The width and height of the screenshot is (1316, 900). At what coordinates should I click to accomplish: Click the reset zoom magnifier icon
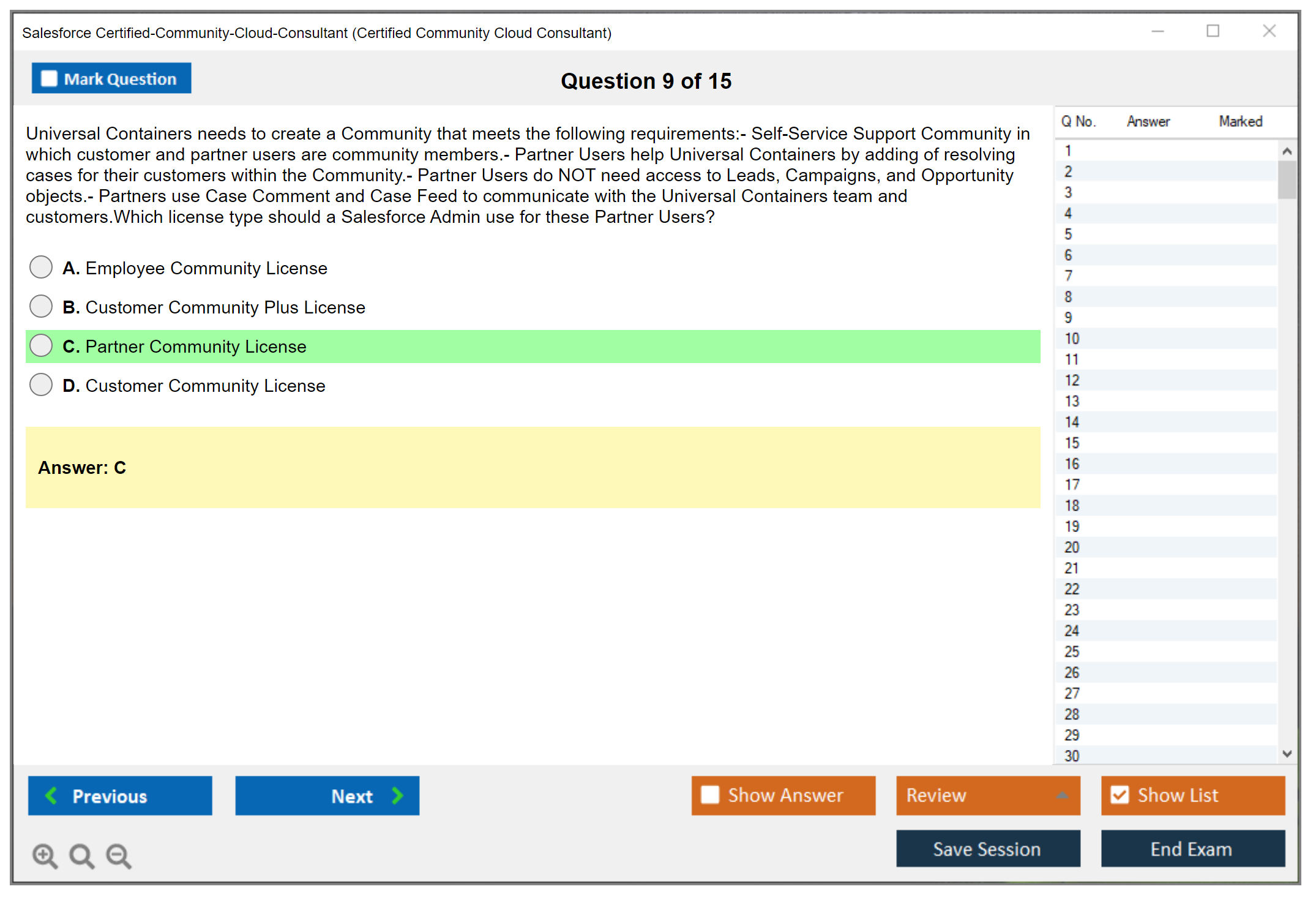(81, 855)
